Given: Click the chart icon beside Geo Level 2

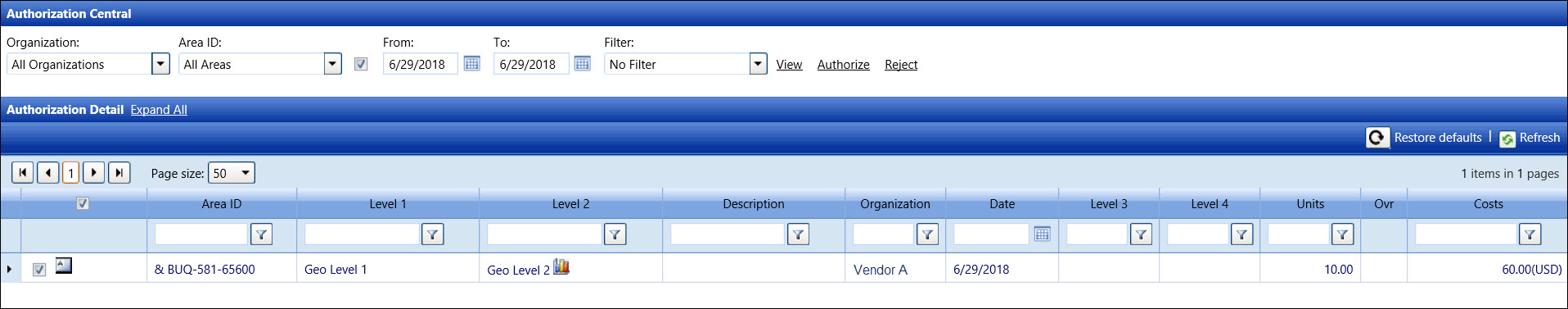Looking at the screenshot, I should tap(561, 266).
